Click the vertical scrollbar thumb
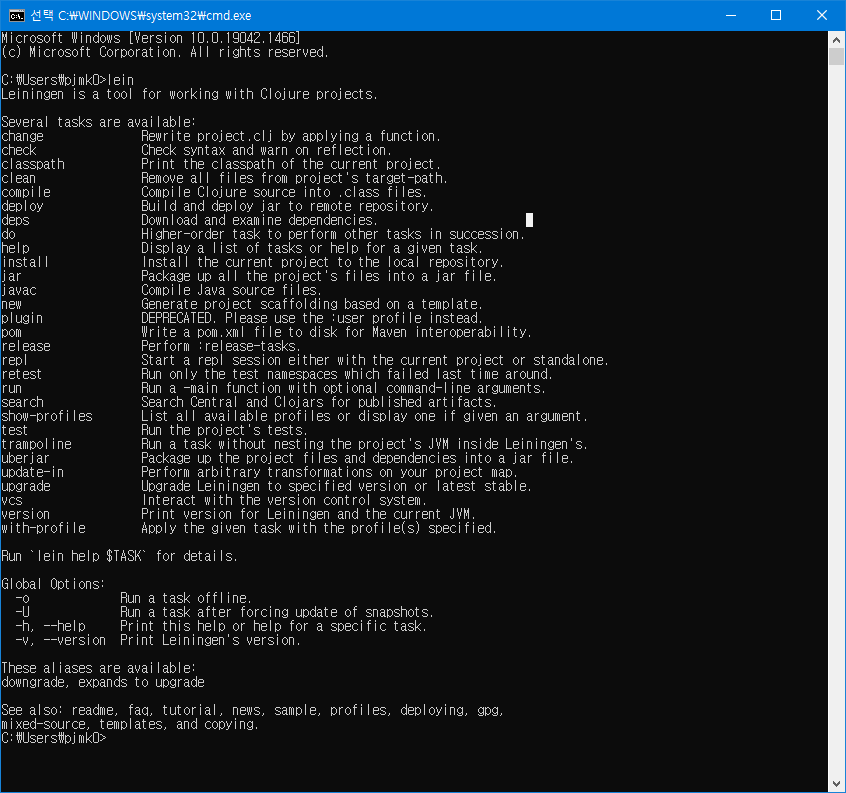The height and width of the screenshot is (793, 846). click(836, 57)
